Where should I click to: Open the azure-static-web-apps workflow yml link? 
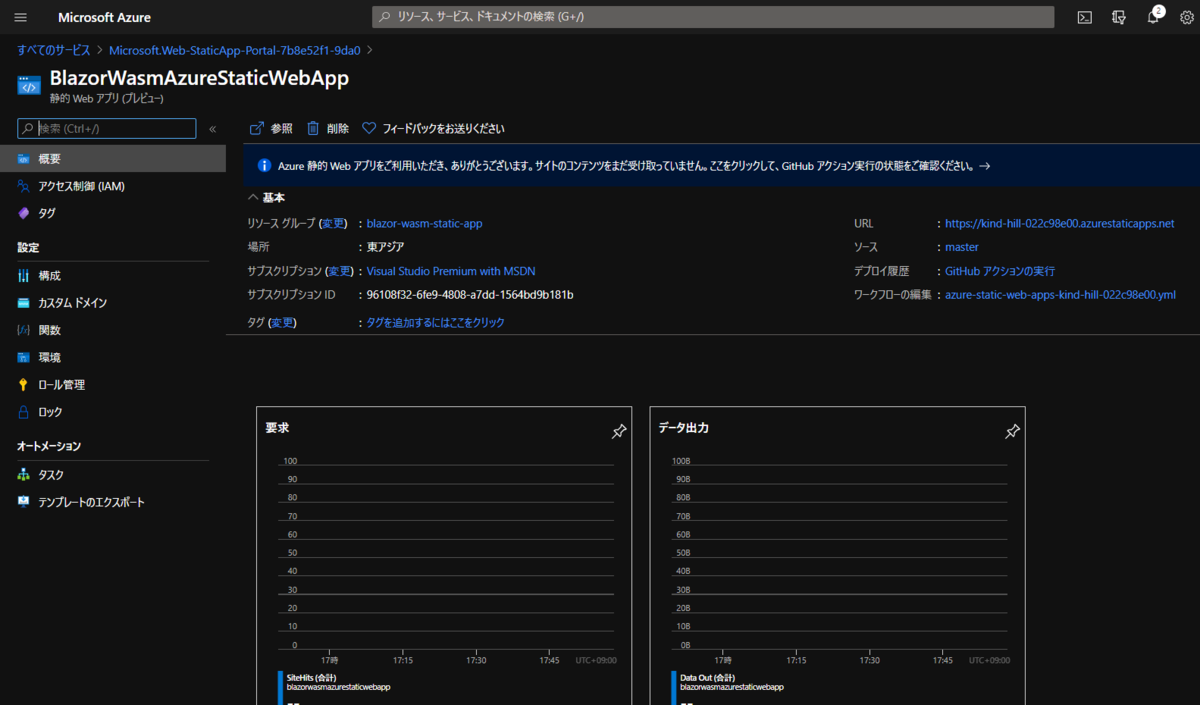pos(1060,295)
